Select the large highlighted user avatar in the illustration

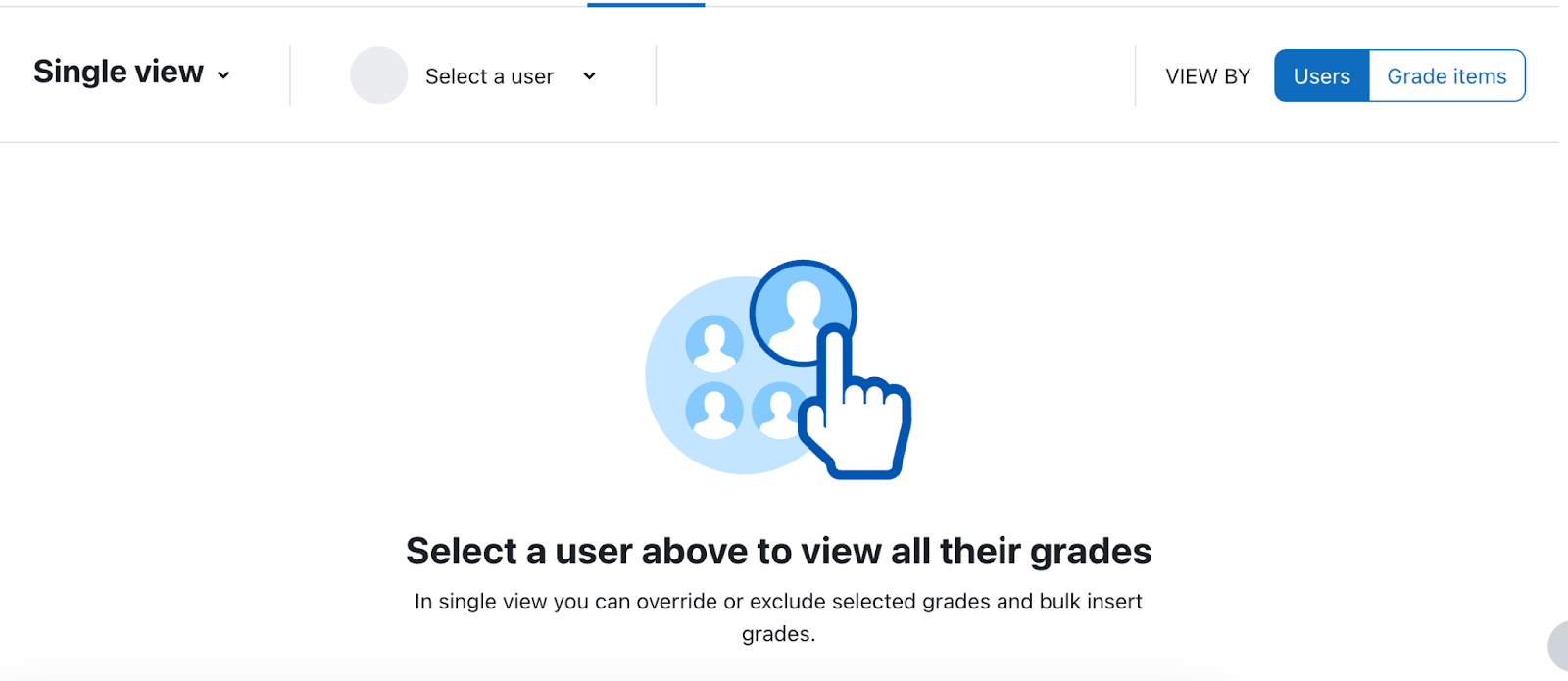(x=803, y=313)
